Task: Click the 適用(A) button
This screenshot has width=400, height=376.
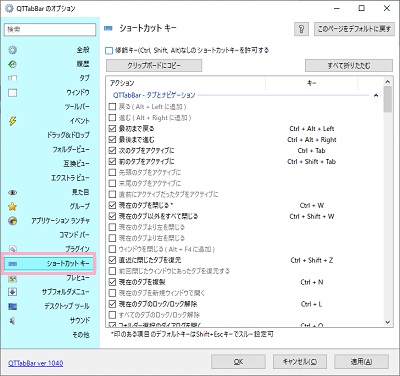Action: pyautogui.click(x=362, y=362)
